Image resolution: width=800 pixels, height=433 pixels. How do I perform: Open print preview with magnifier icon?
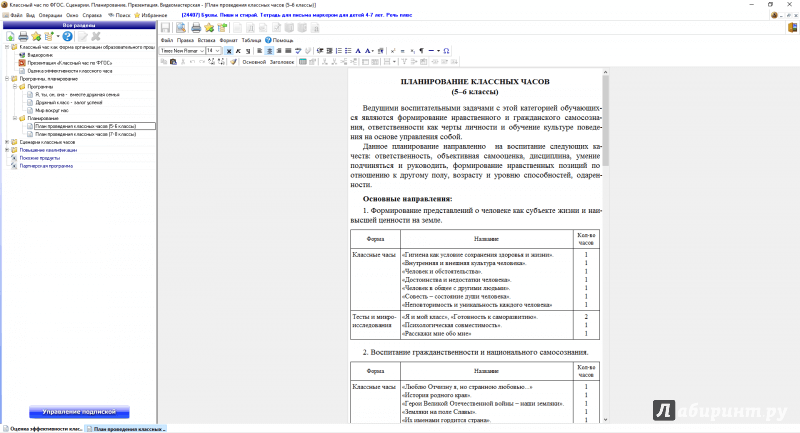pos(181,28)
